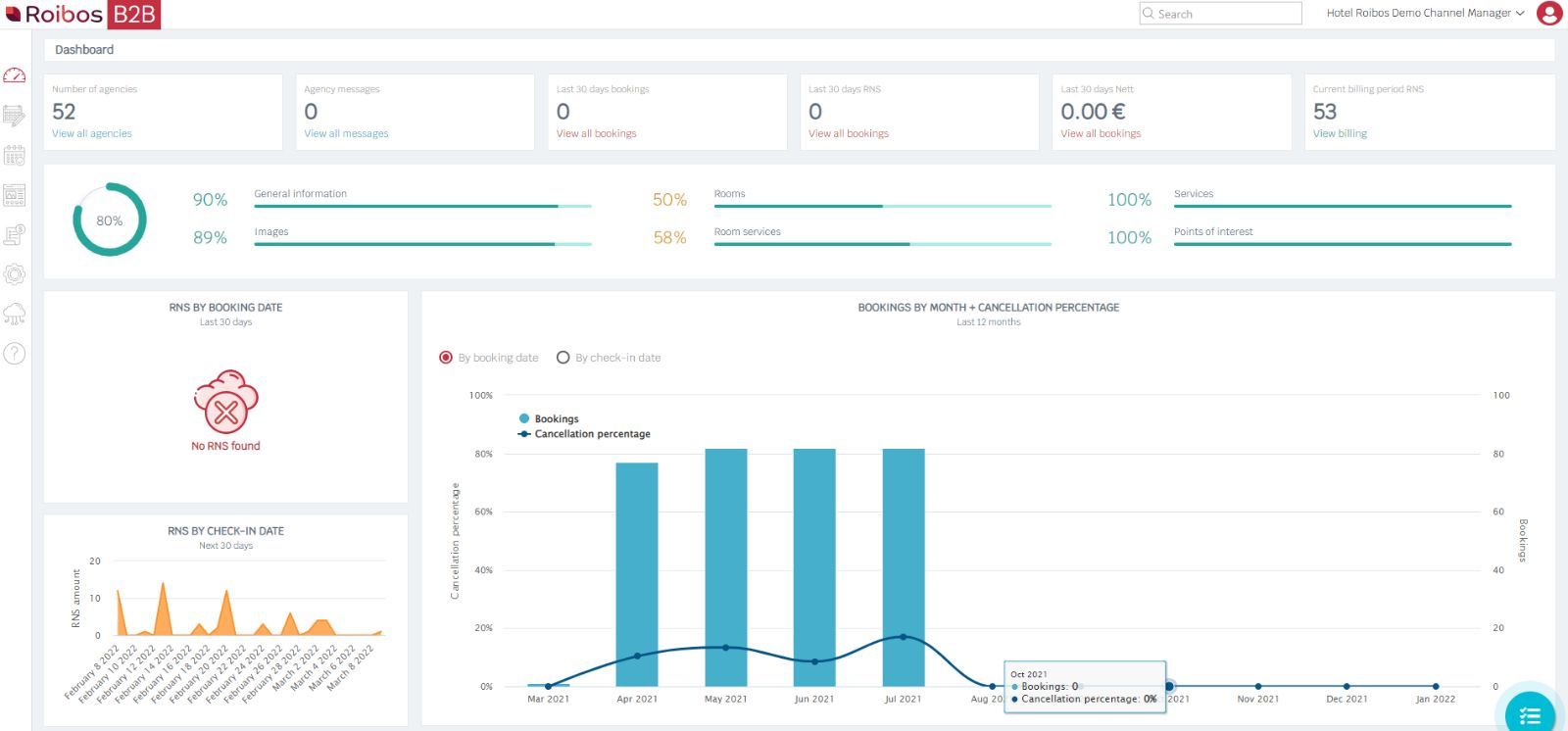Click the 50% Rooms percentage
This screenshot has width=1568, height=731.
(669, 200)
